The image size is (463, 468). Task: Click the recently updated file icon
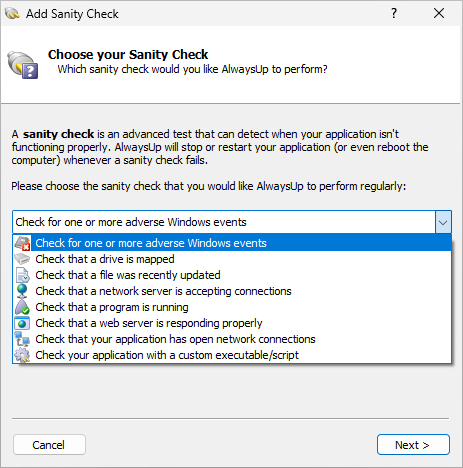[x=22, y=275]
